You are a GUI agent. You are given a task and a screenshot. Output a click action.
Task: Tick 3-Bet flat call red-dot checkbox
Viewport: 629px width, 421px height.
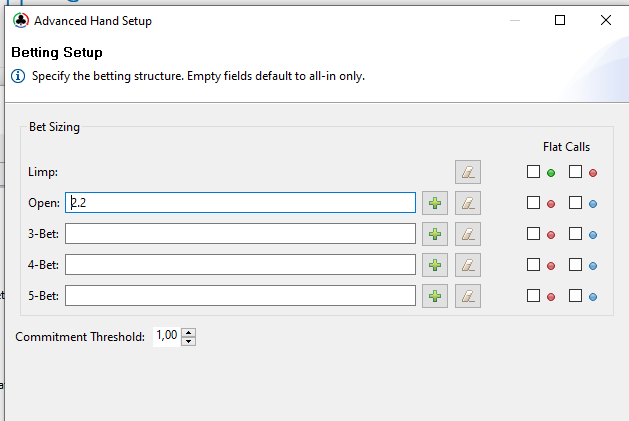point(533,234)
